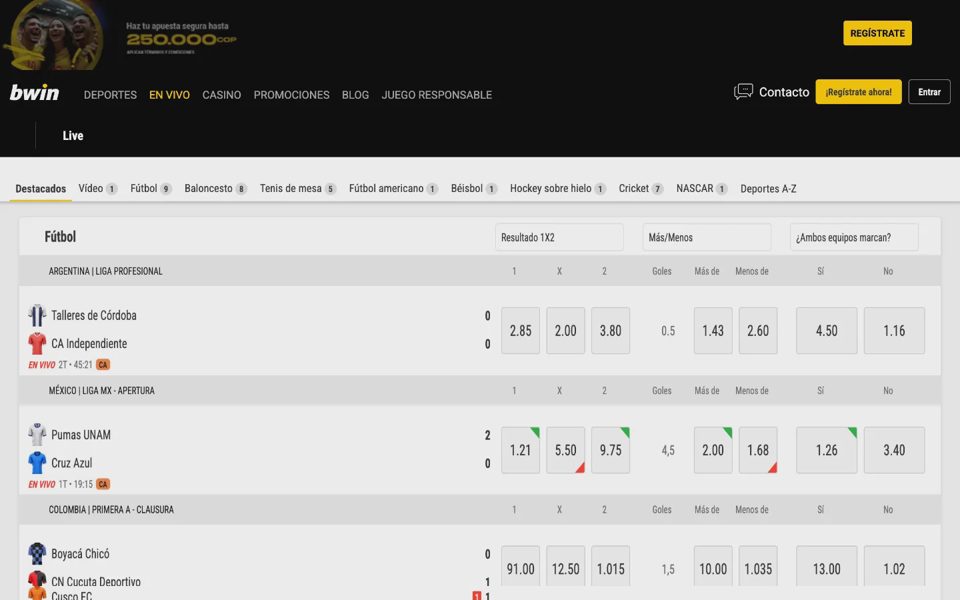
Task: Open the Fútbol americano tab
Action: point(393,189)
